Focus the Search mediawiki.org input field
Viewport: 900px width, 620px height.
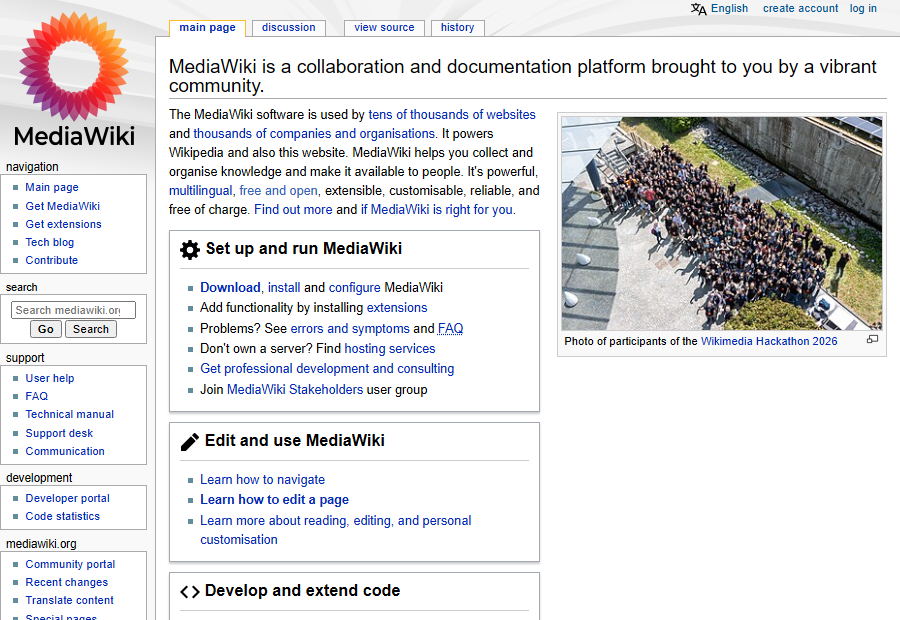[73, 310]
